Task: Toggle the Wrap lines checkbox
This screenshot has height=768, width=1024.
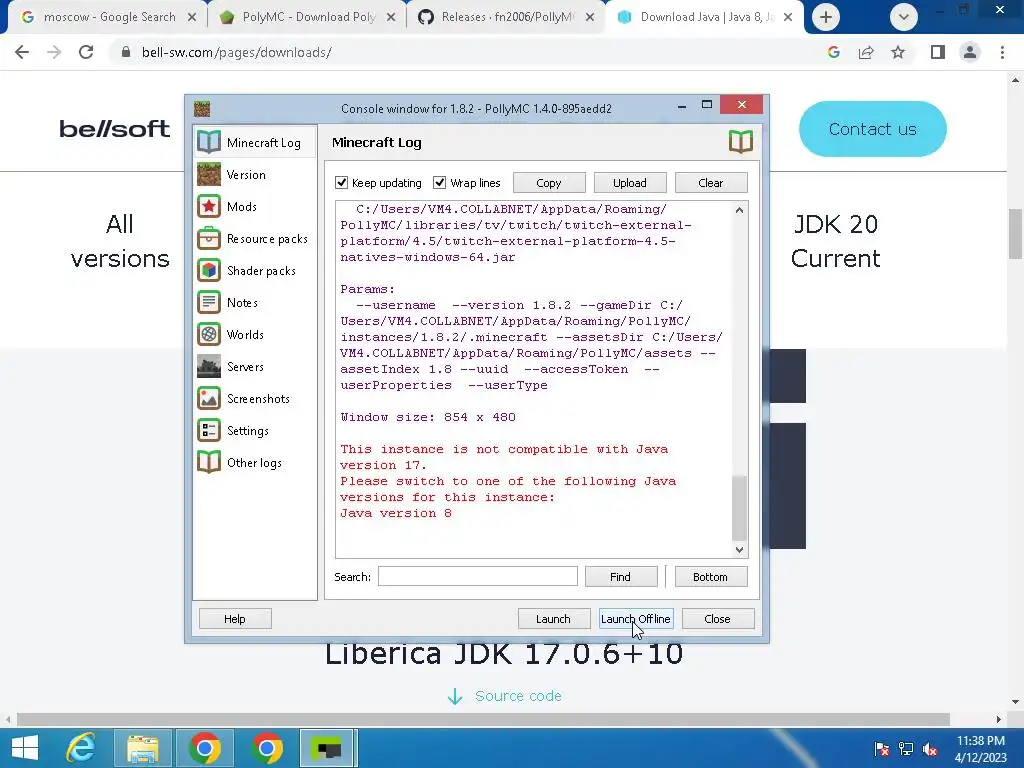Action: 440,182
